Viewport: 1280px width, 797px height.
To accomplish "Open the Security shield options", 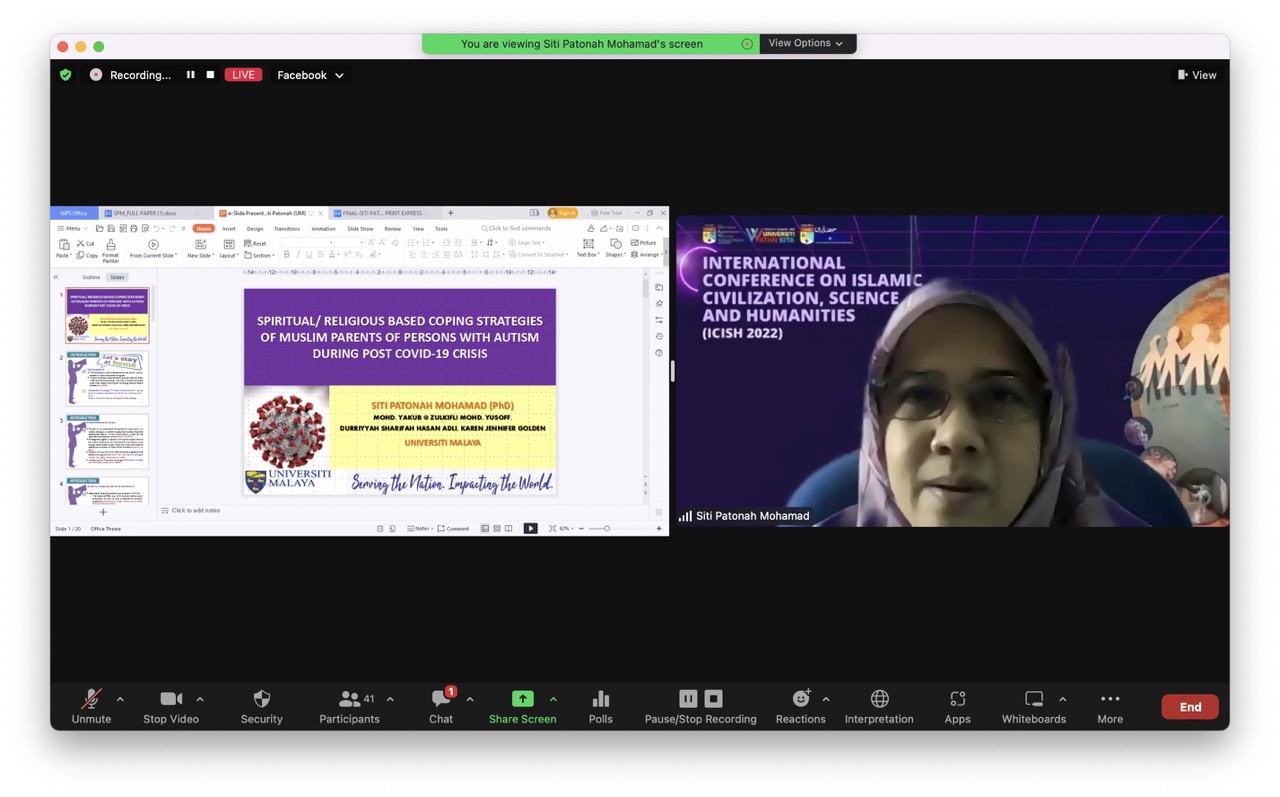I will pyautogui.click(x=261, y=706).
